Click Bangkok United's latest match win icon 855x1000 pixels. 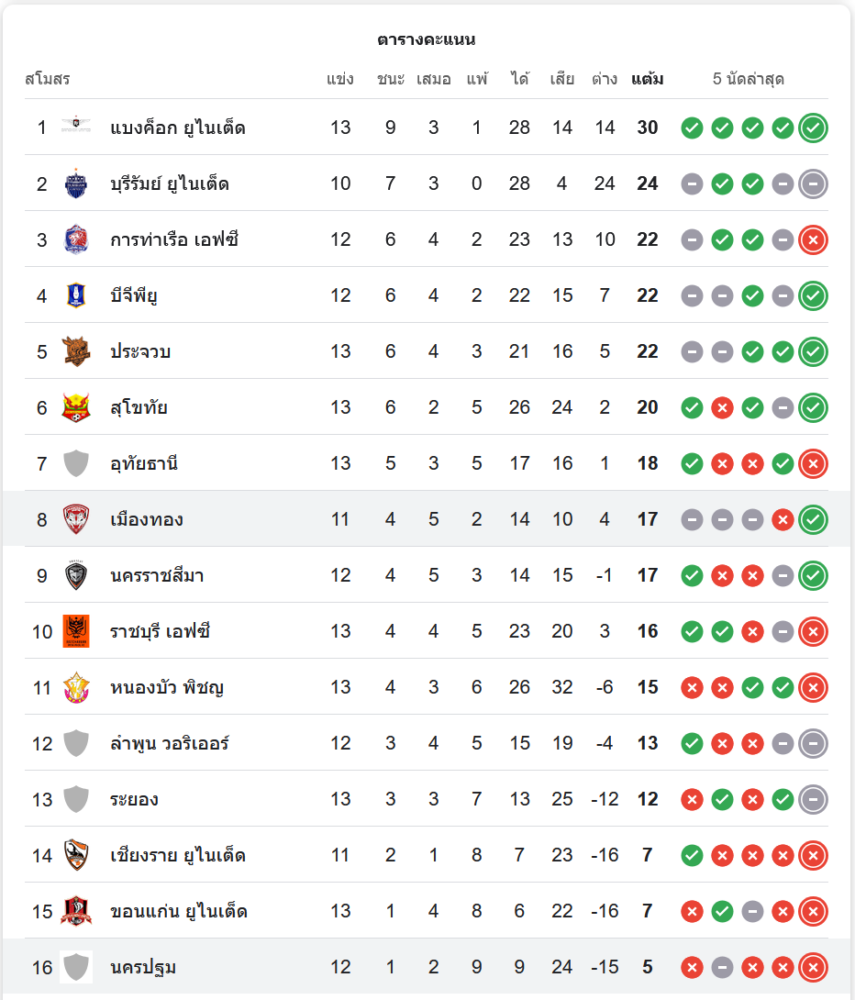click(813, 128)
